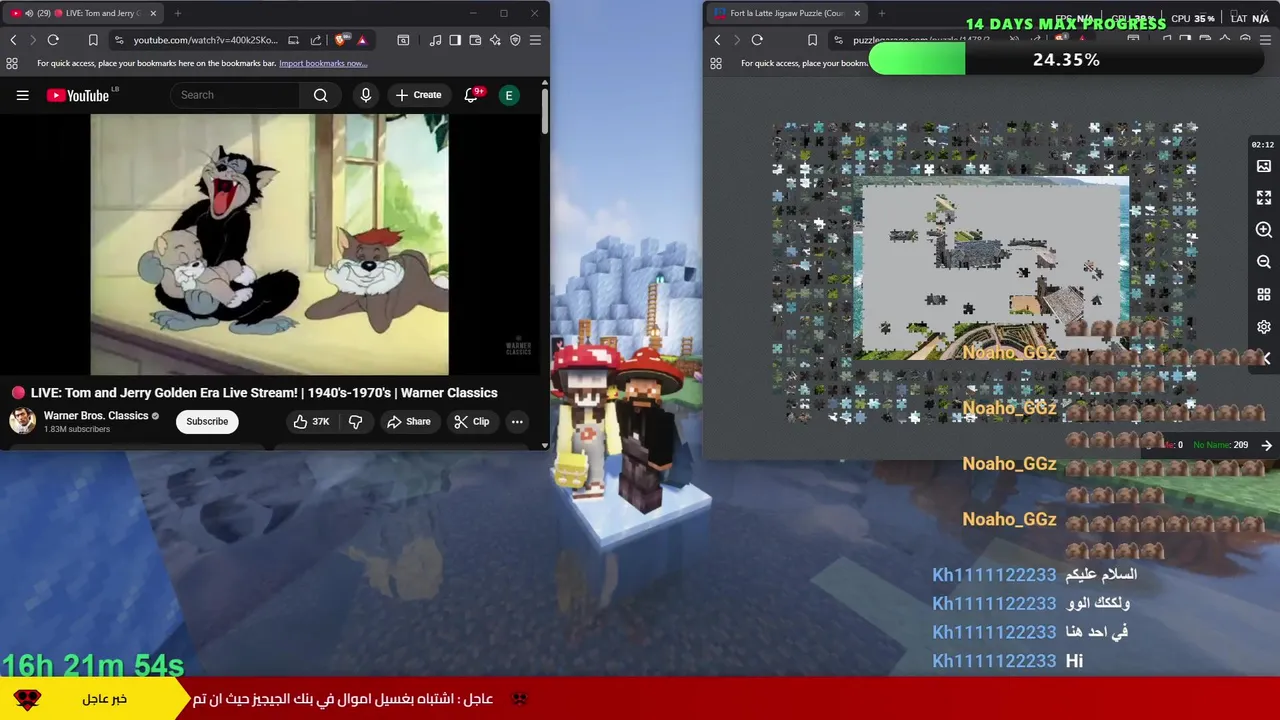Subscribe to Warner Bros. Classics
Viewport: 1280px width, 720px height.
pyautogui.click(x=207, y=421)
